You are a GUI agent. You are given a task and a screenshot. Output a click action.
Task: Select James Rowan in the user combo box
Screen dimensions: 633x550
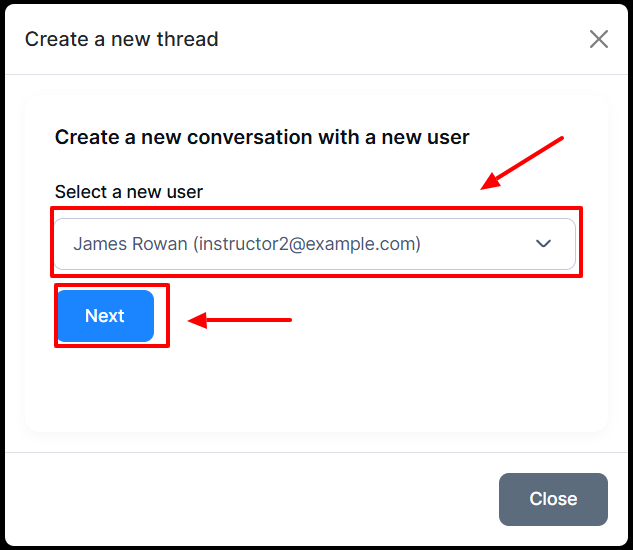(x=314, y=244)
